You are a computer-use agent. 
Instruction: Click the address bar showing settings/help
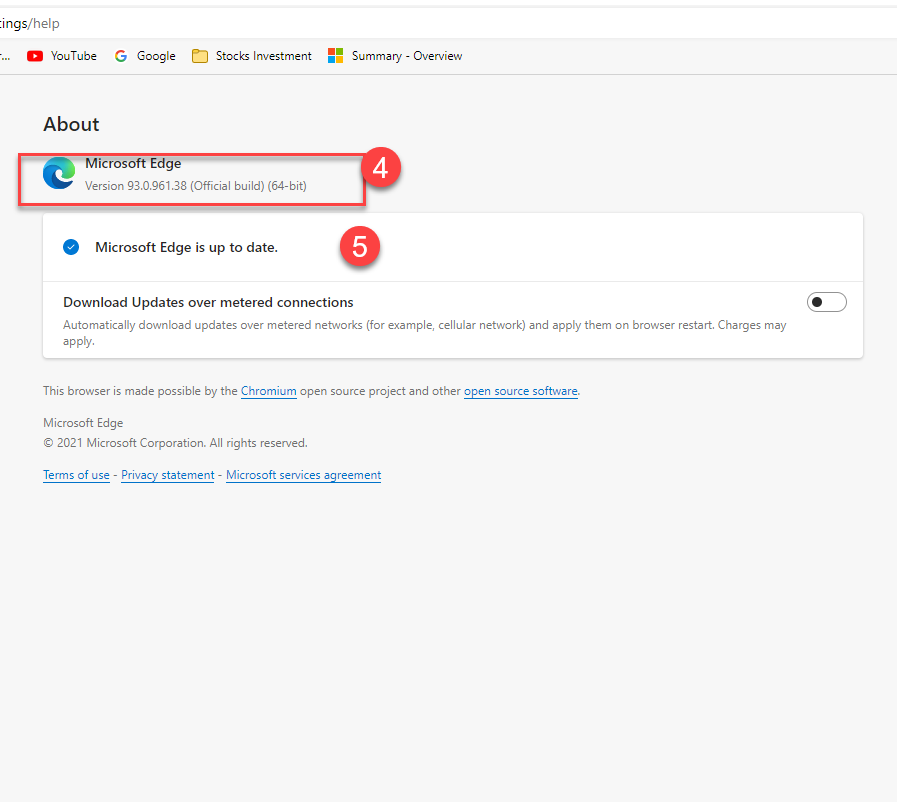click(x=448, y=23)
